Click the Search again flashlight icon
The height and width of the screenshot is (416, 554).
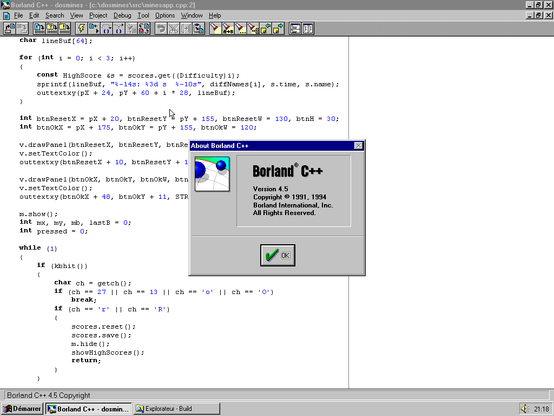[241, 28]
